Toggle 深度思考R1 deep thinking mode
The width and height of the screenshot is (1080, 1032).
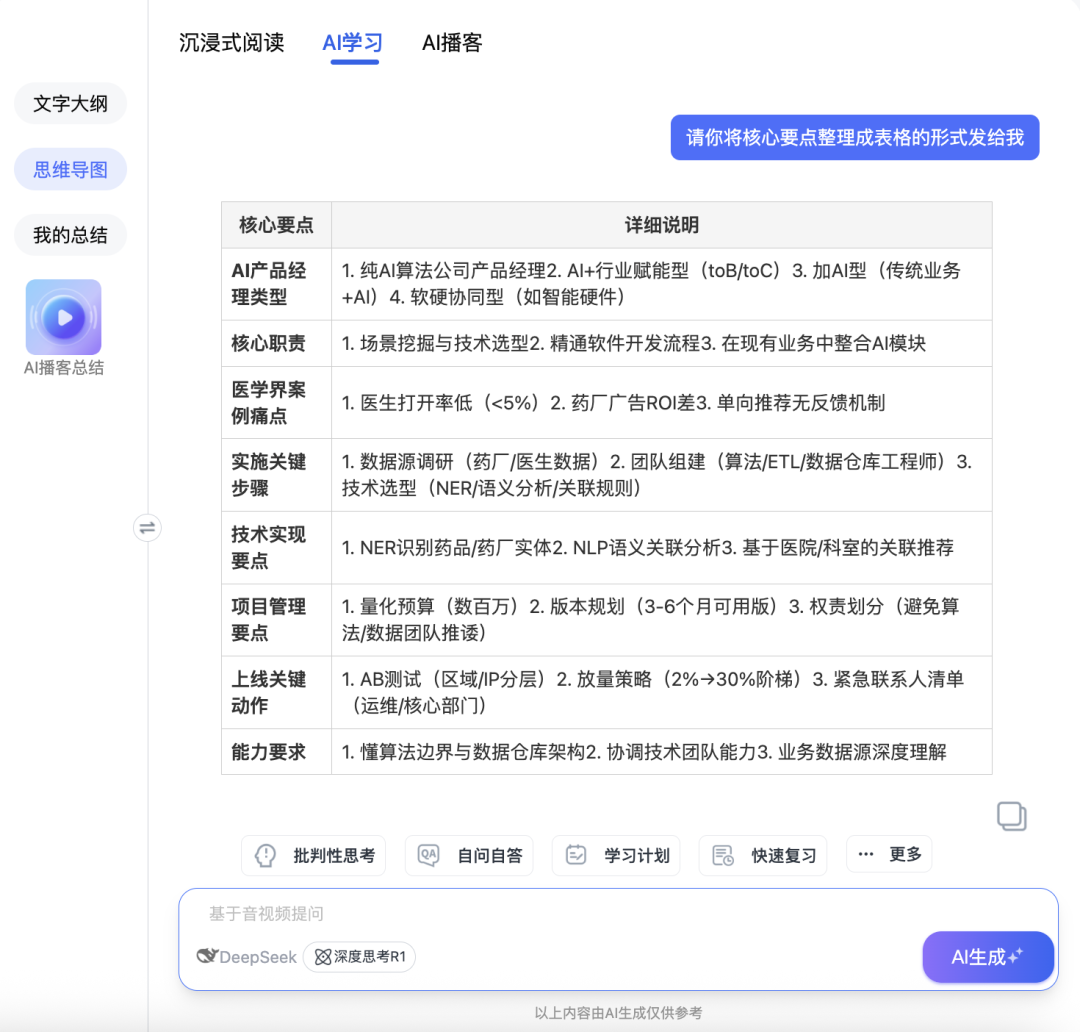click(x=360, y=956)
